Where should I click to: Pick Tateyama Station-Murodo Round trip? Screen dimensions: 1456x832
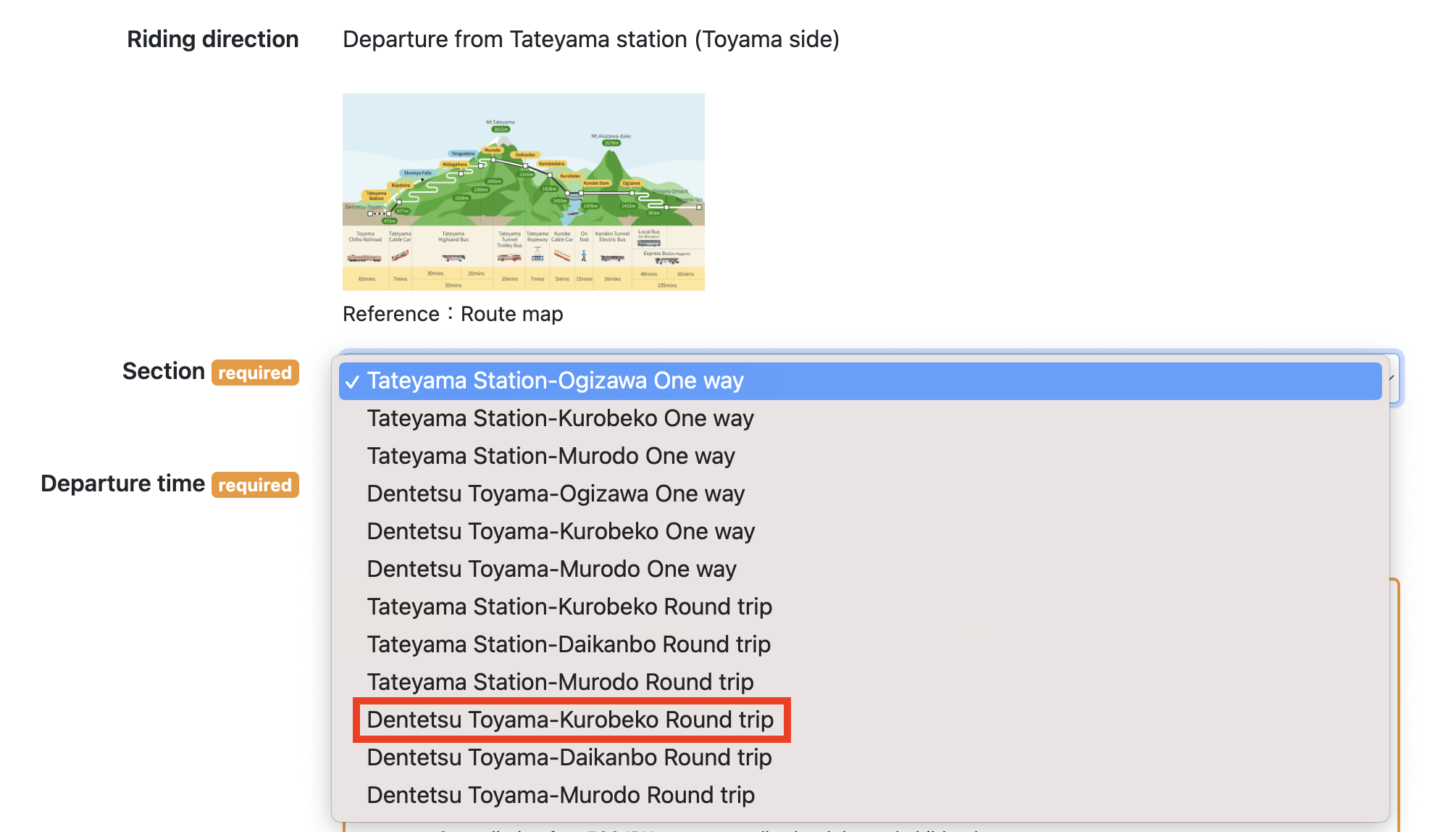pos(560,682)
